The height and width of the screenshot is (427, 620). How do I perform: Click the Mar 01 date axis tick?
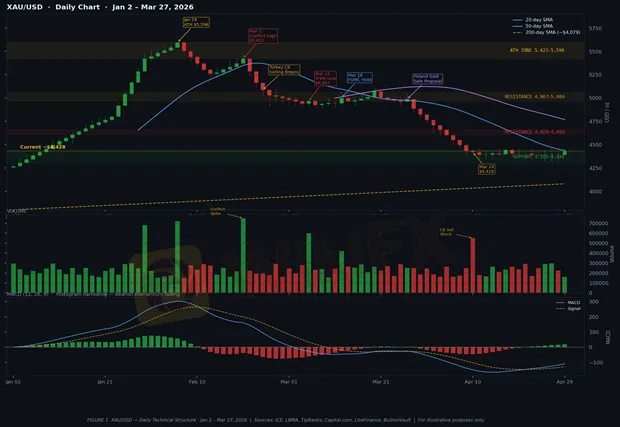(x=289, y=381)
